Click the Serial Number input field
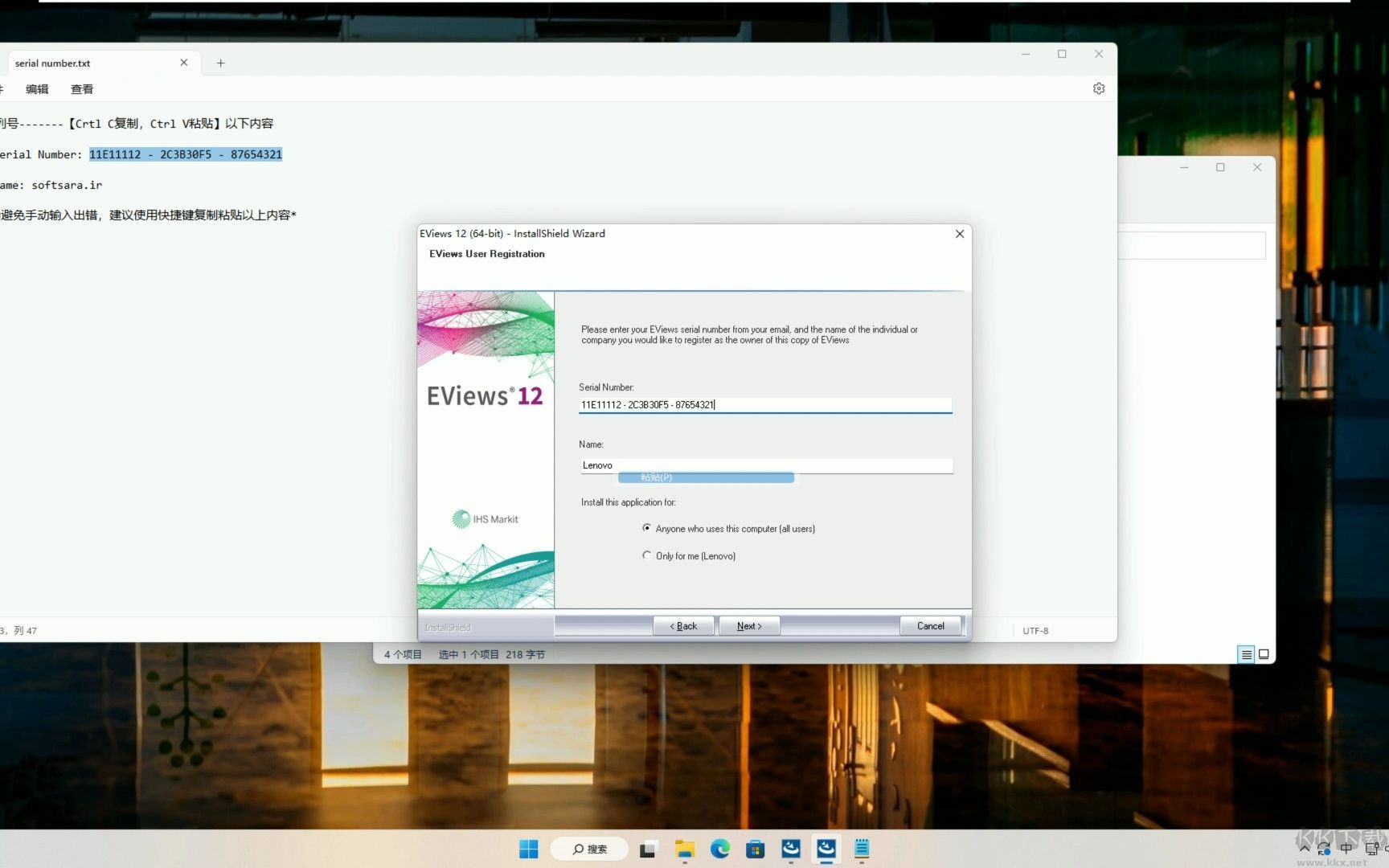 coord(764,405)
